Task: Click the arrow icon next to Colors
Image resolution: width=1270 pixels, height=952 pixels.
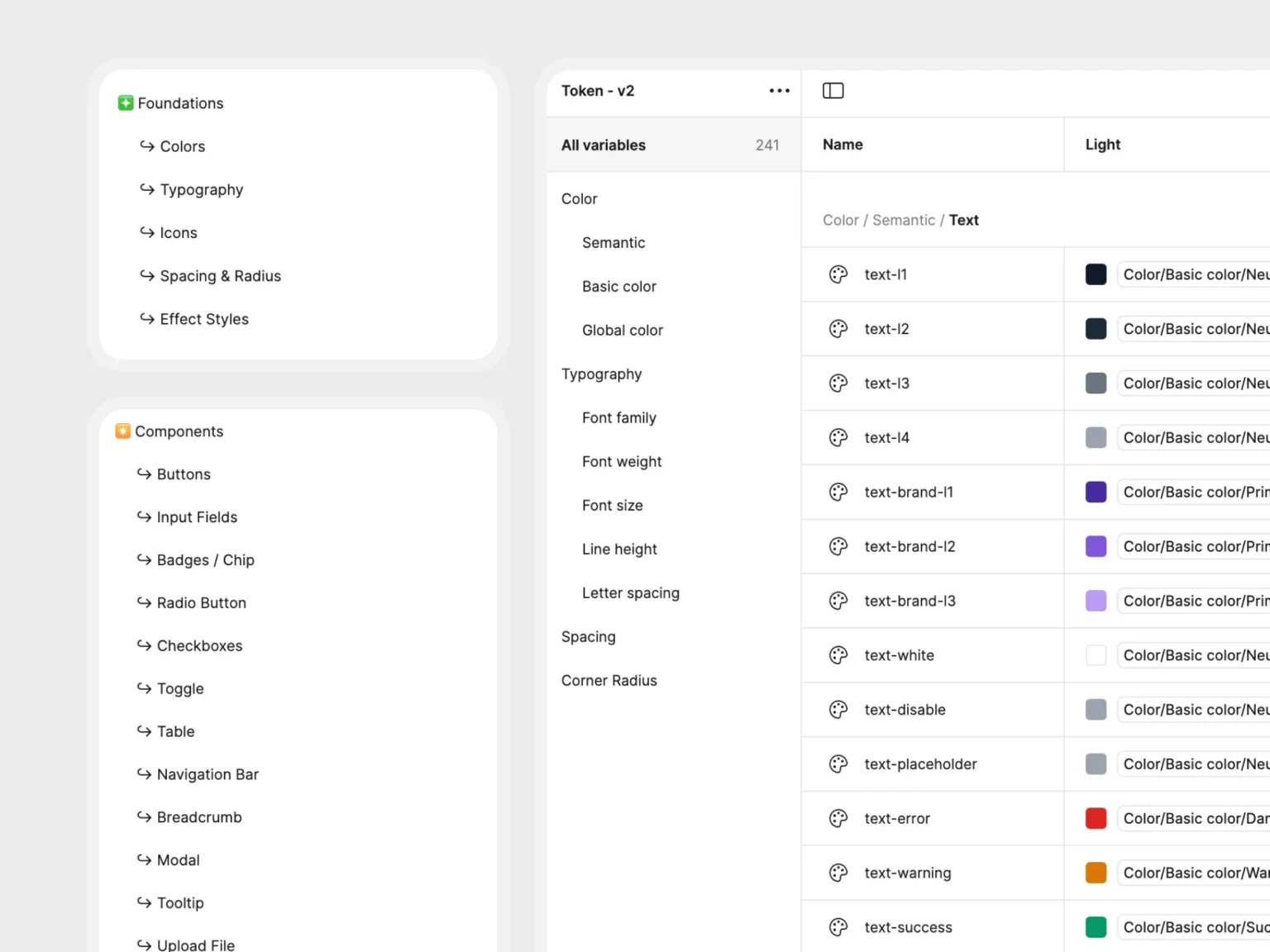Action: click(147, 146)
